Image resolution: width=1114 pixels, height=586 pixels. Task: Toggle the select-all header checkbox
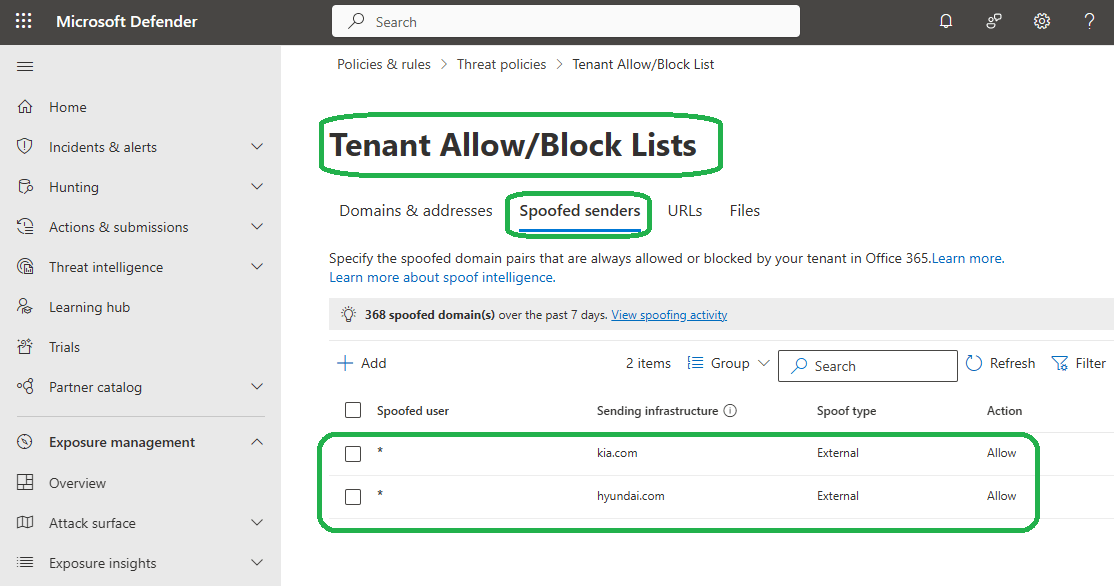click(x=353, y=410)
